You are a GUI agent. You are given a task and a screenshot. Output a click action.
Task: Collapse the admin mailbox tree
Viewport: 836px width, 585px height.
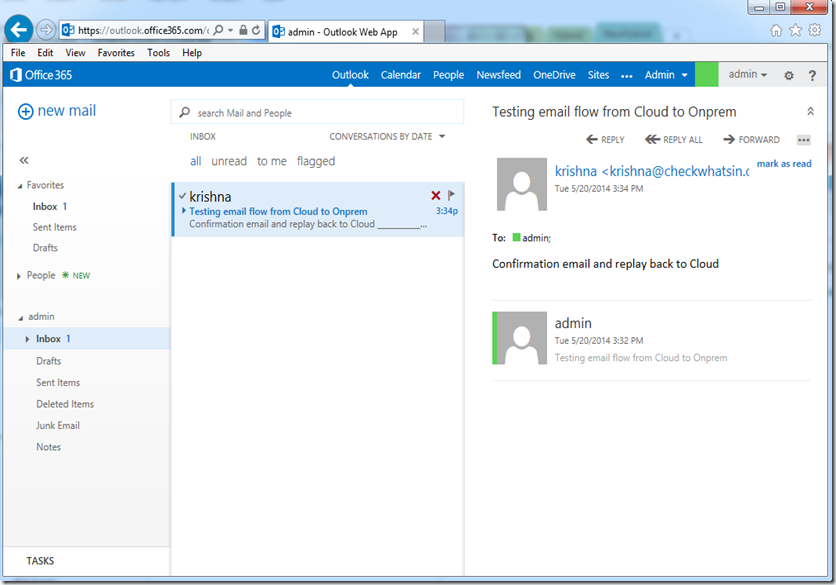[x=21, y=318]
